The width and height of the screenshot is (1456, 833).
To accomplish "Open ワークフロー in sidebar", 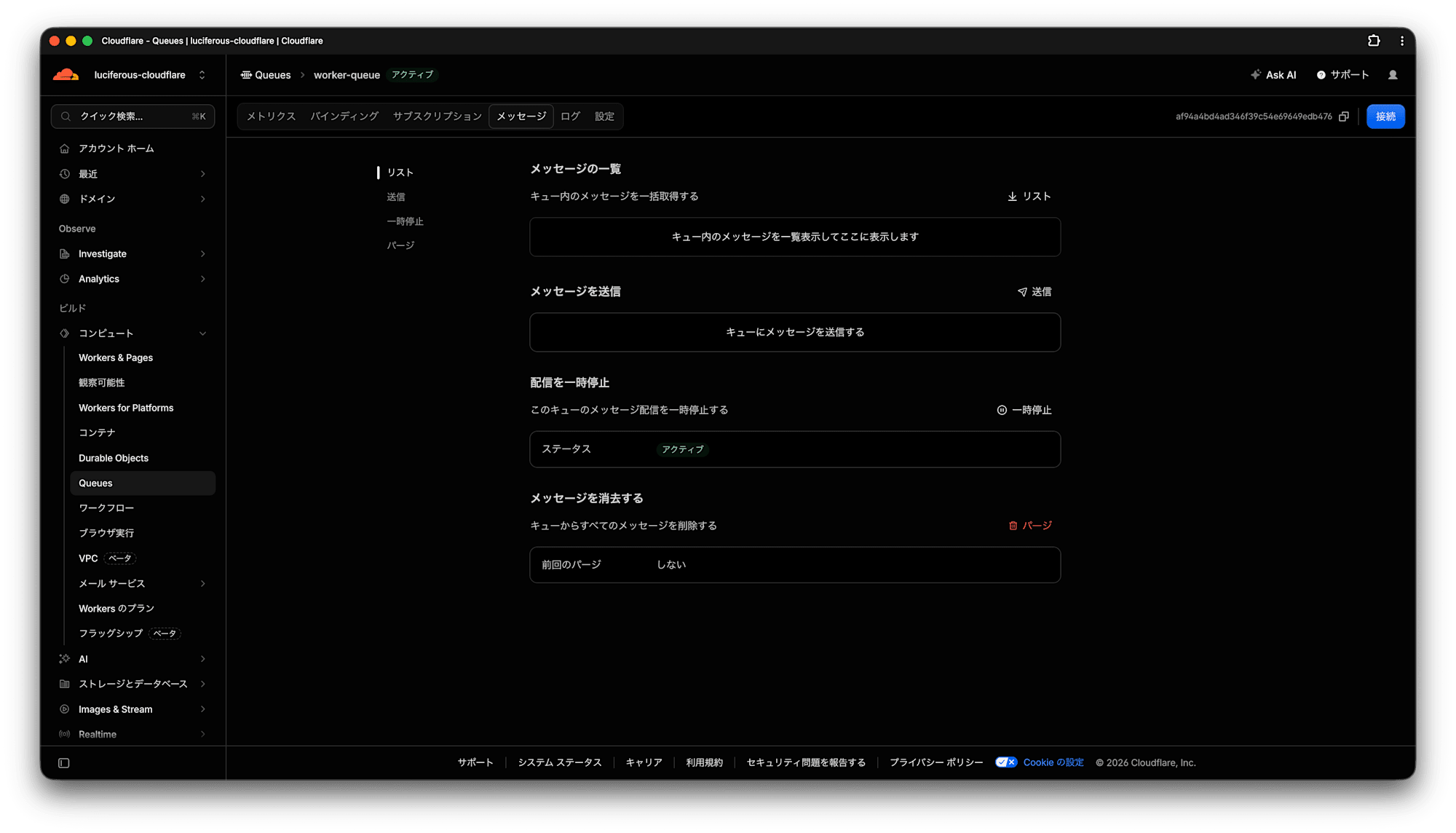I will click(106, 508).
